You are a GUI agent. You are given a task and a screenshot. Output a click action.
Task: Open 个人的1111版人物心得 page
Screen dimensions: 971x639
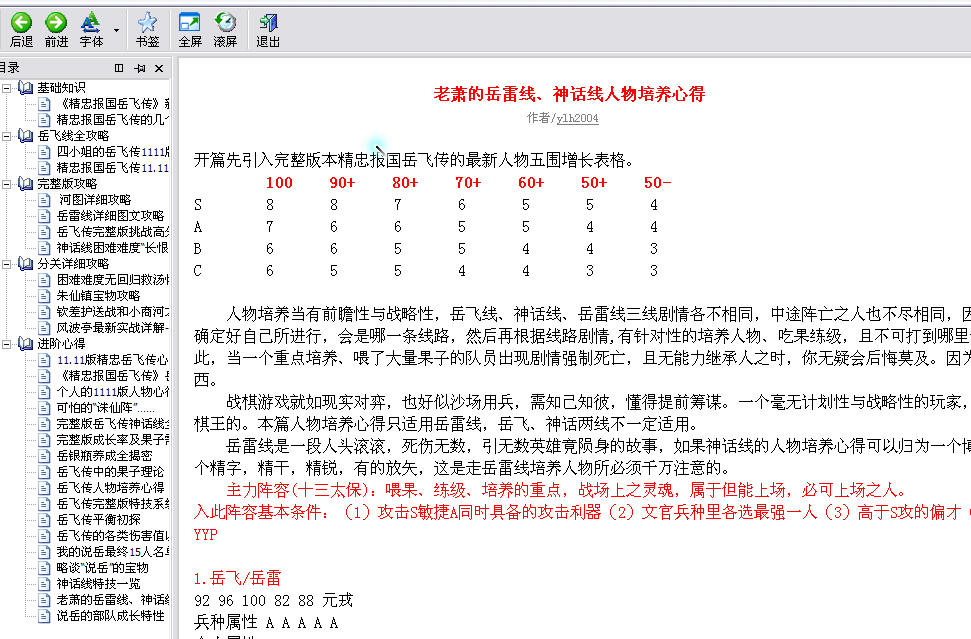point(113,392)
